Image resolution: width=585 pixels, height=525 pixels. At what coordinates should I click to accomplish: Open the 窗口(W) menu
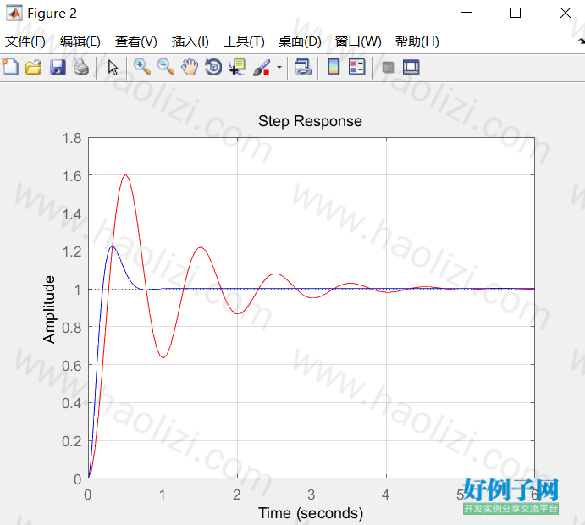click(x=358, y=41)
